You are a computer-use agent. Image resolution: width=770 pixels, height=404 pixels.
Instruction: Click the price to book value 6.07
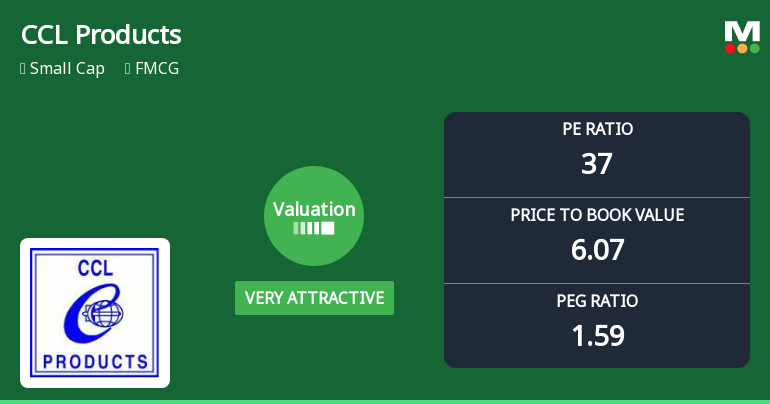(597, 249)
